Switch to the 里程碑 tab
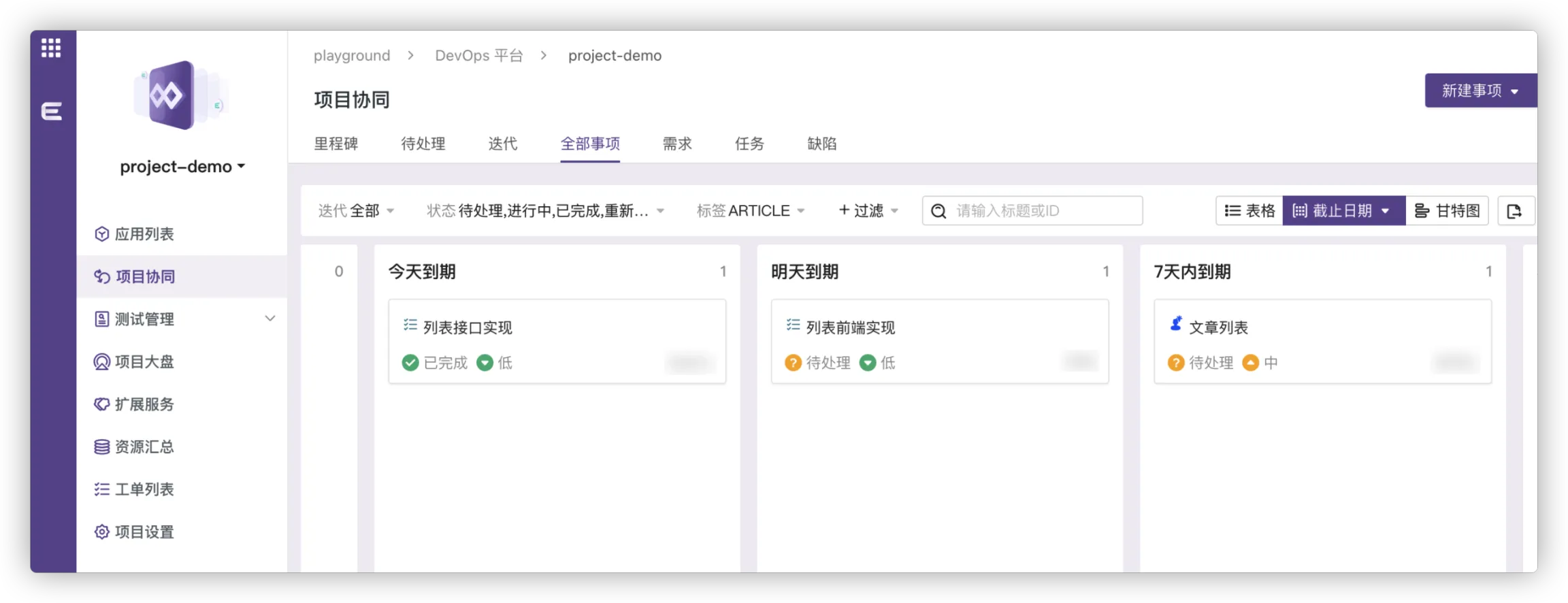 [x=336, y=144]
